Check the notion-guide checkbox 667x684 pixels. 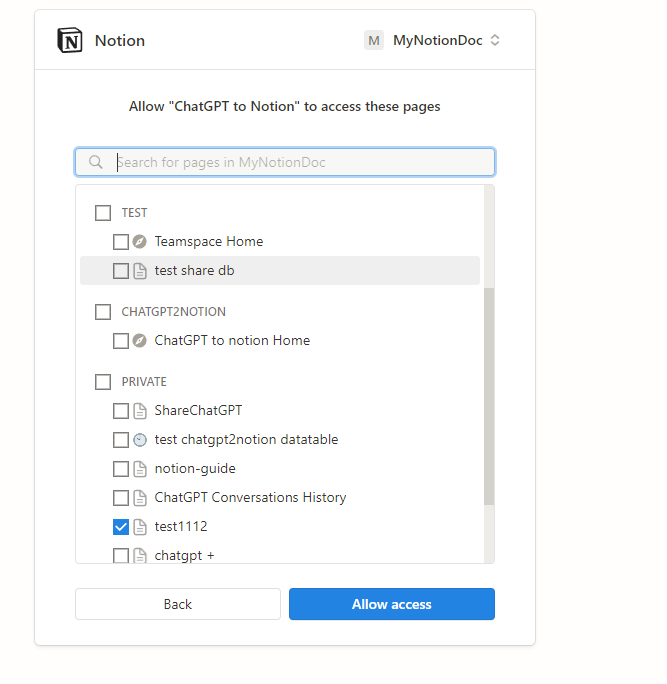121,469
